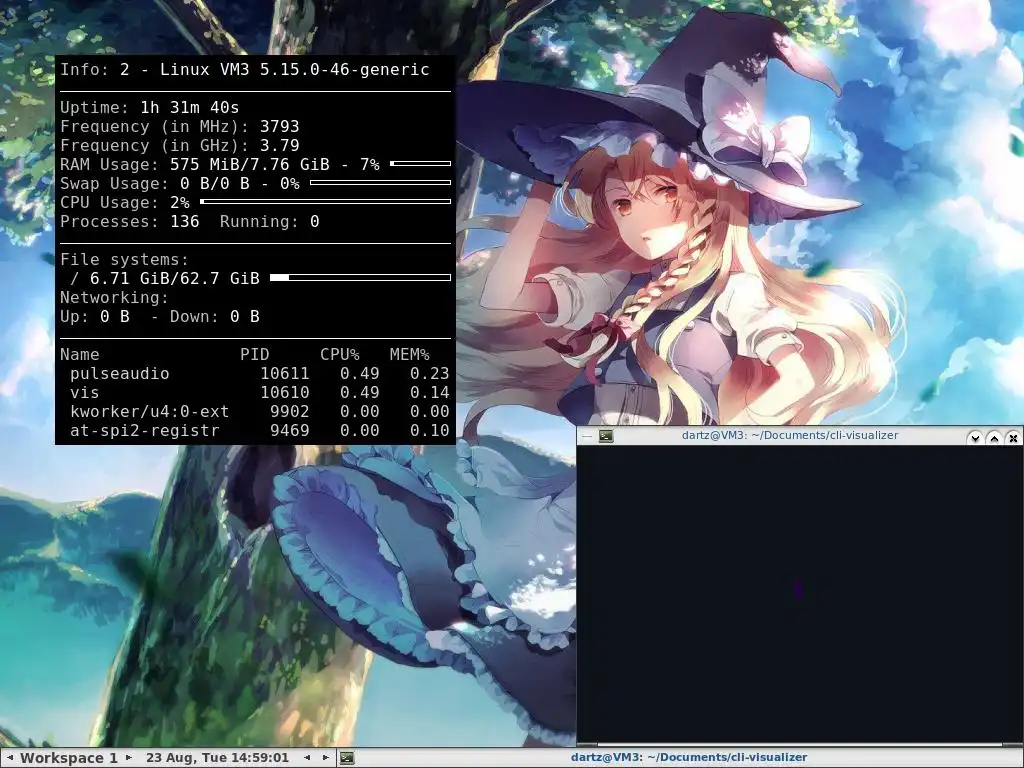1024x768 pixels.
Task: Click the Frequency in MHz value 3793
Action: pos(280,126)
